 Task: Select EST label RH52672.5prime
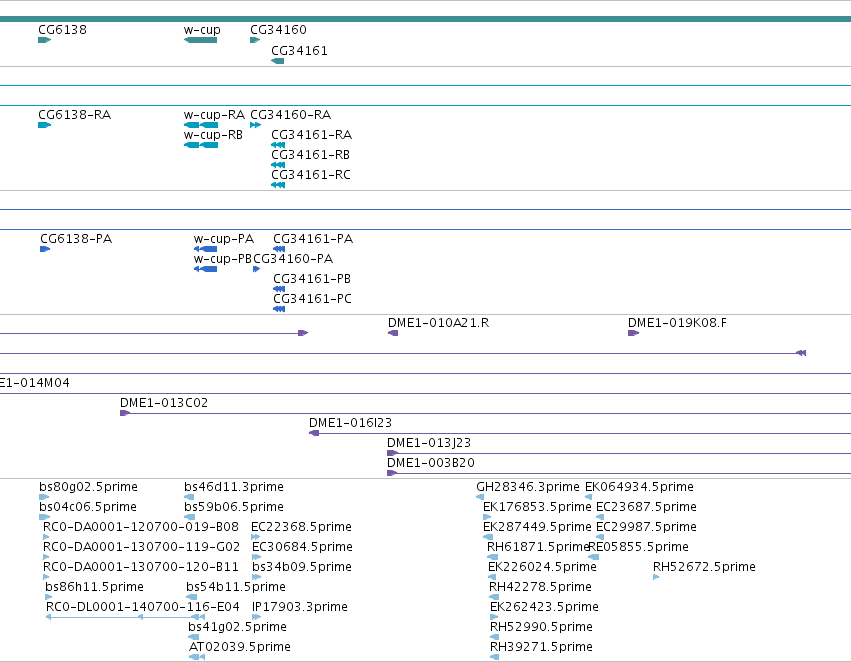tap(704, 568)
